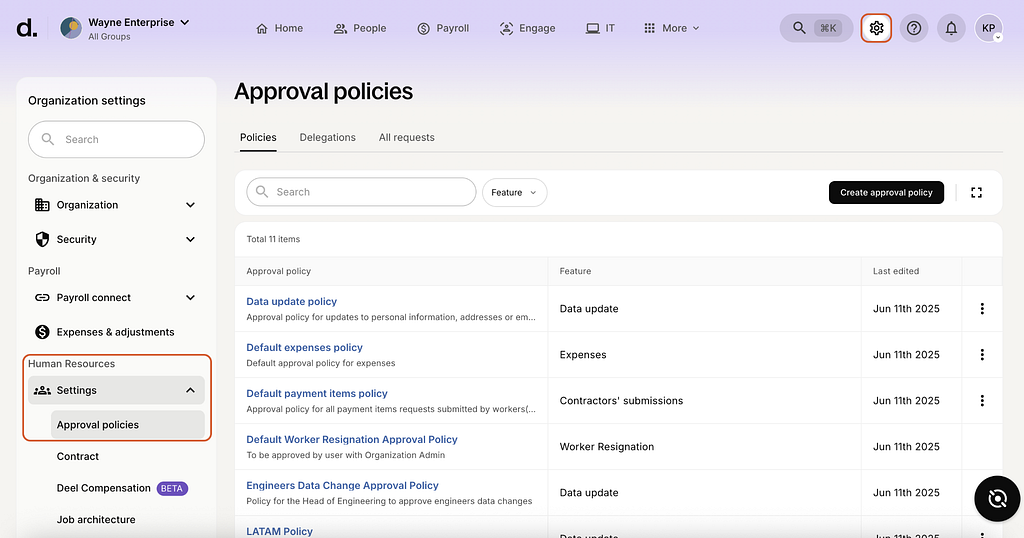Open IT in top navigation

point(600,28)
